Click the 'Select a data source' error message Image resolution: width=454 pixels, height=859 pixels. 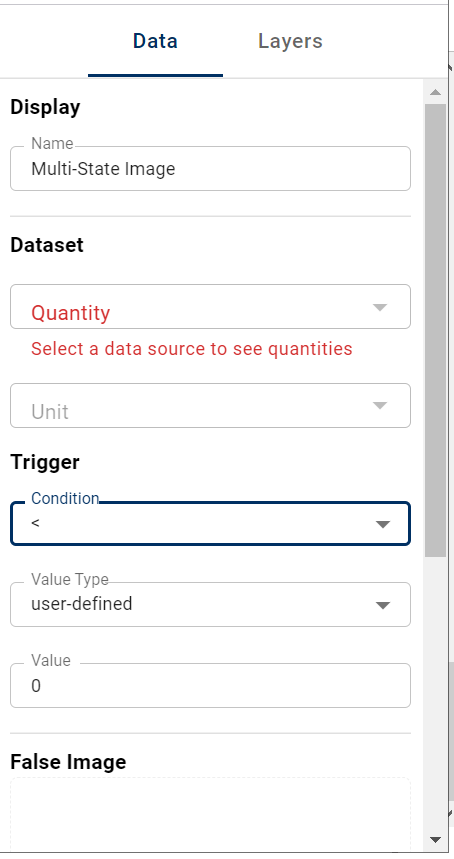(x=192, y=348)
